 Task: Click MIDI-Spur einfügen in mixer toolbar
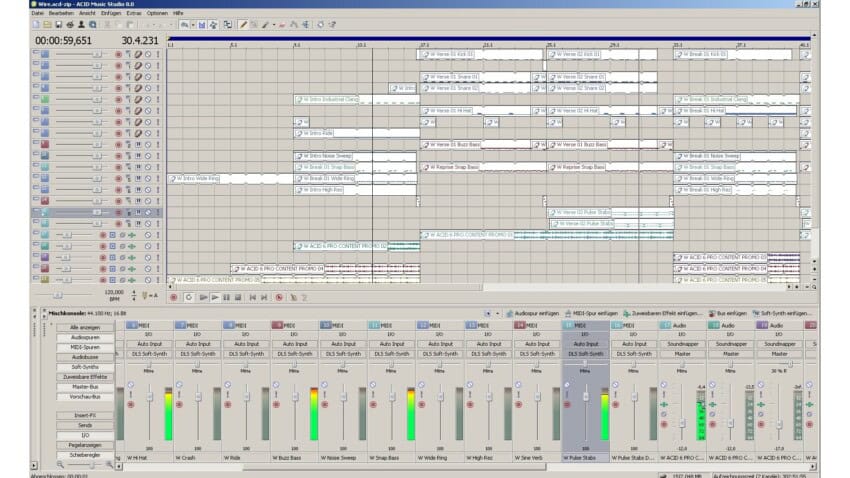click(x=591, y=313)
